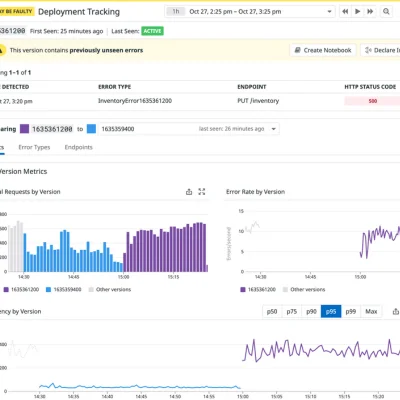
Task: Click the 500 HTTP status code cell
Action: 372,101
